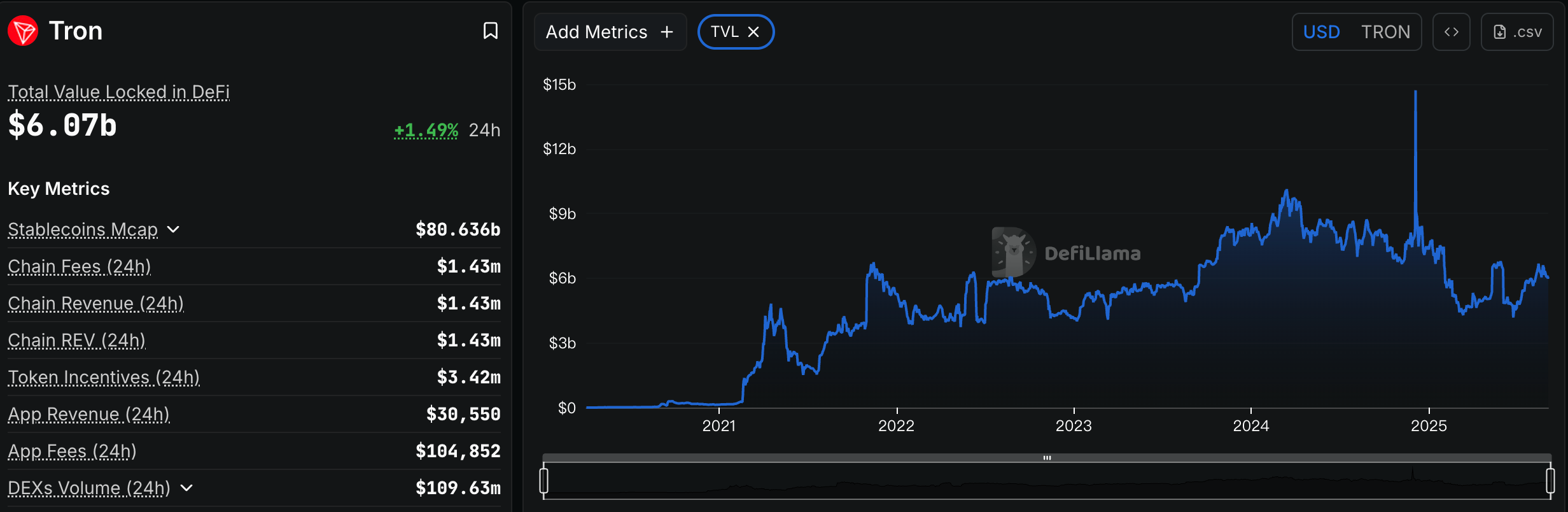
Task: Click the Add Metrics plus icon
Action: coord(666,31)
